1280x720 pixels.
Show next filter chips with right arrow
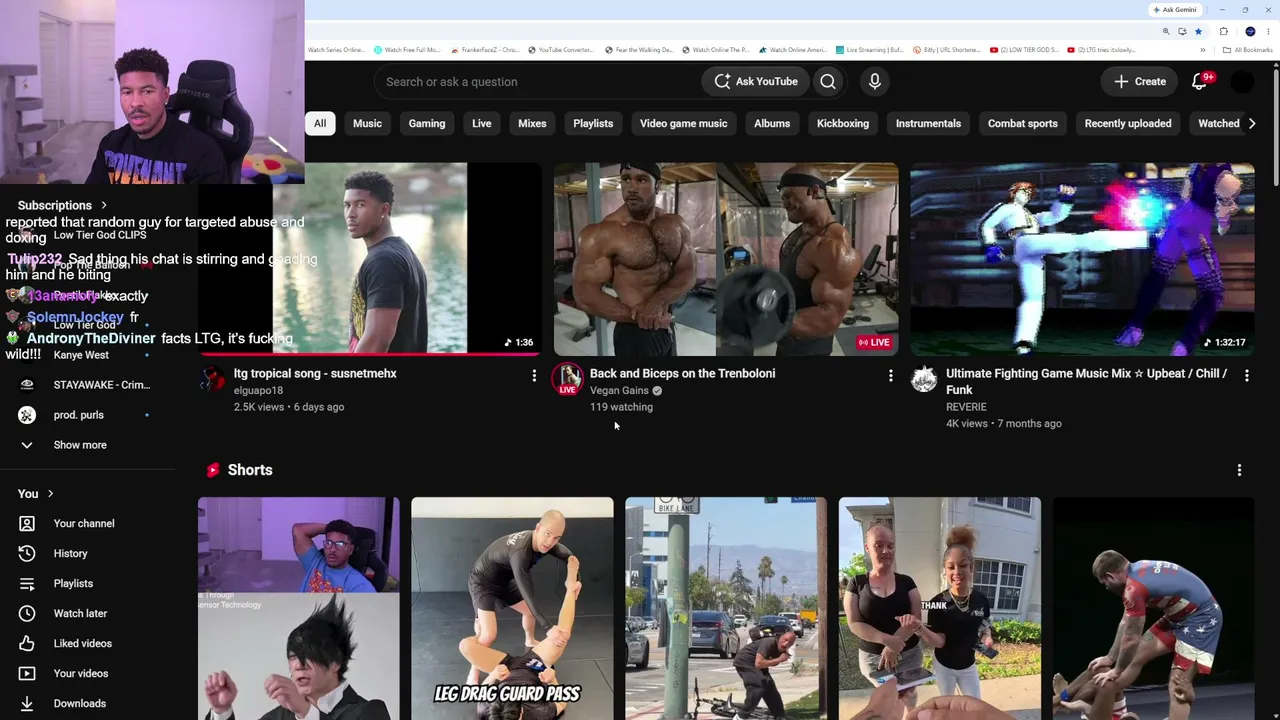(x=1252, y=124)
